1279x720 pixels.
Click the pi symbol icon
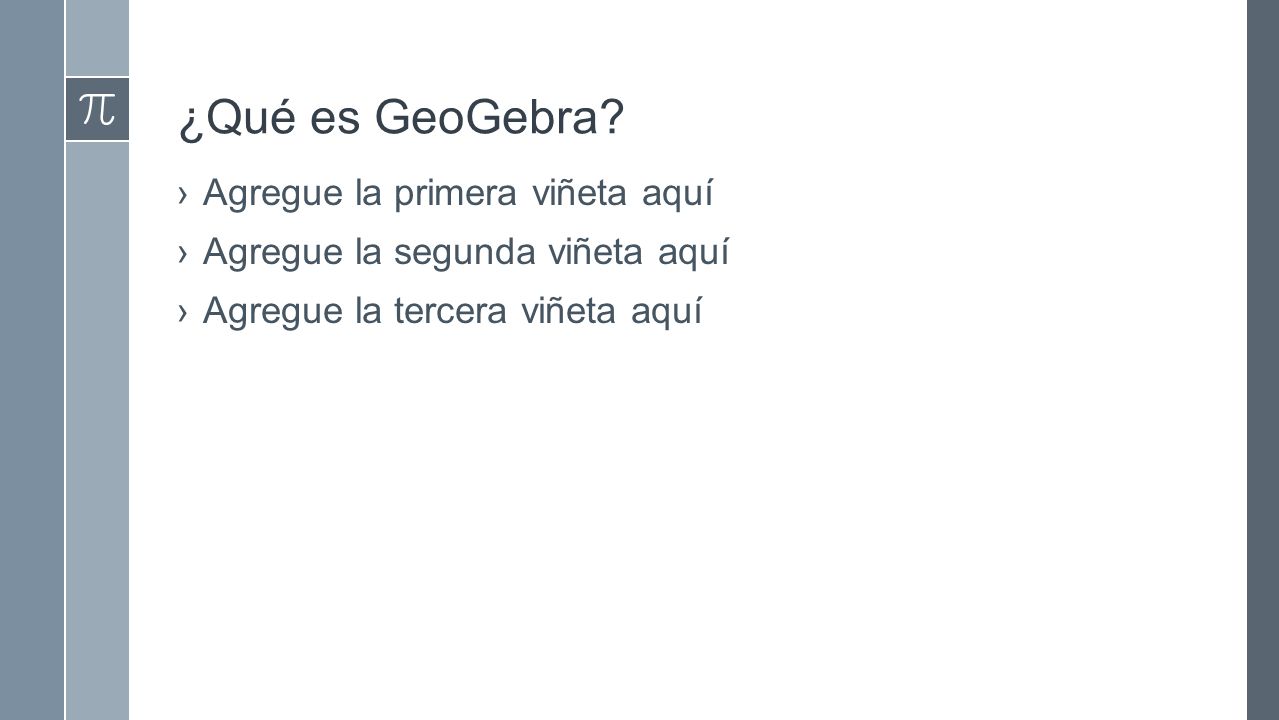(97, 109)
